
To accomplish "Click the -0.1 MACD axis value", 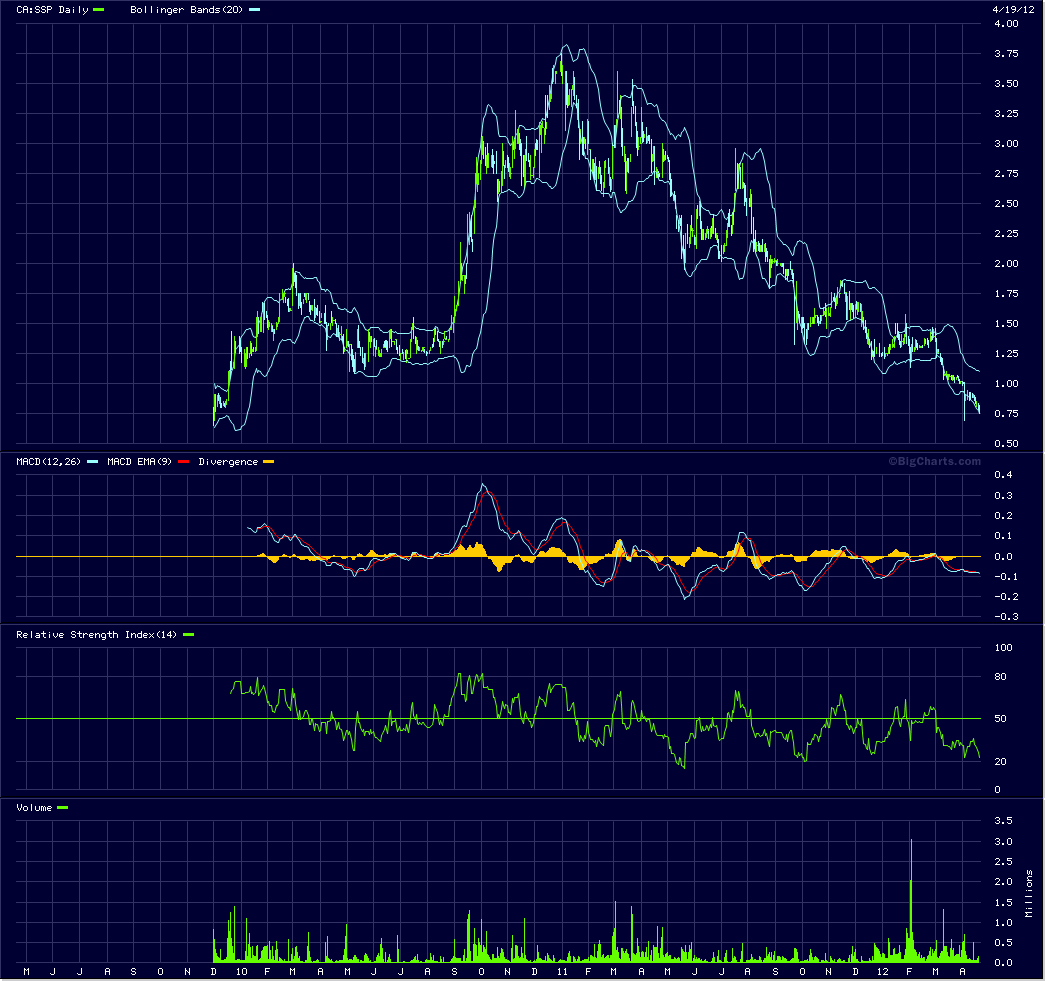I will pos(1006,577).
